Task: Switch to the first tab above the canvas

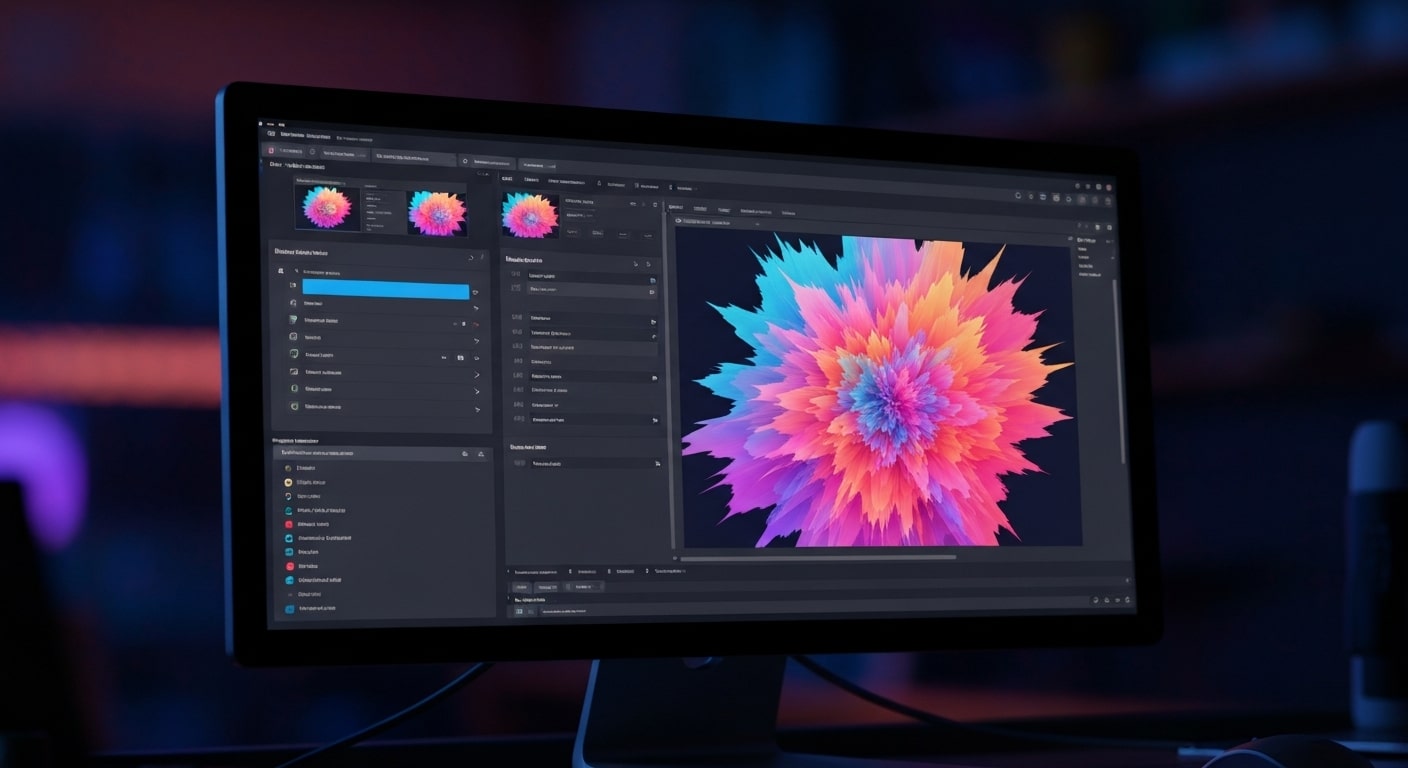Action: (x=677, y=208)
